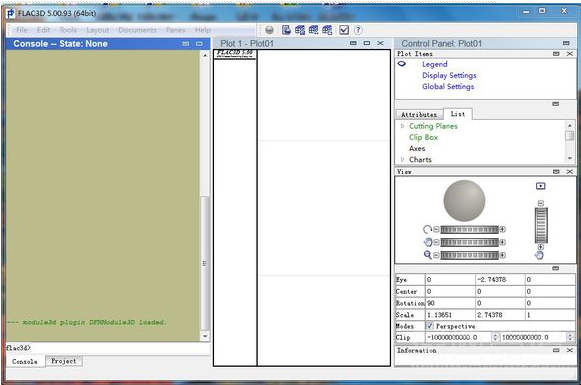Expand the Charts tree node
581x385 pixels.
[402, 159]
